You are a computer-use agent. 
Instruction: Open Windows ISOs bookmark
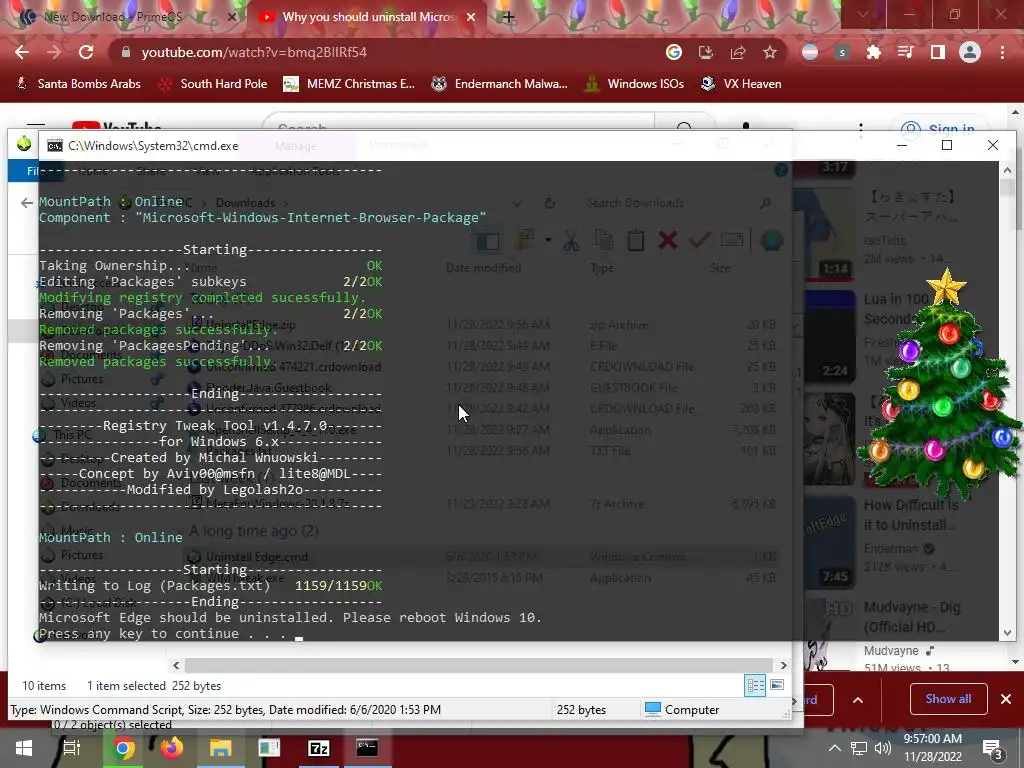tap(635, 84)
